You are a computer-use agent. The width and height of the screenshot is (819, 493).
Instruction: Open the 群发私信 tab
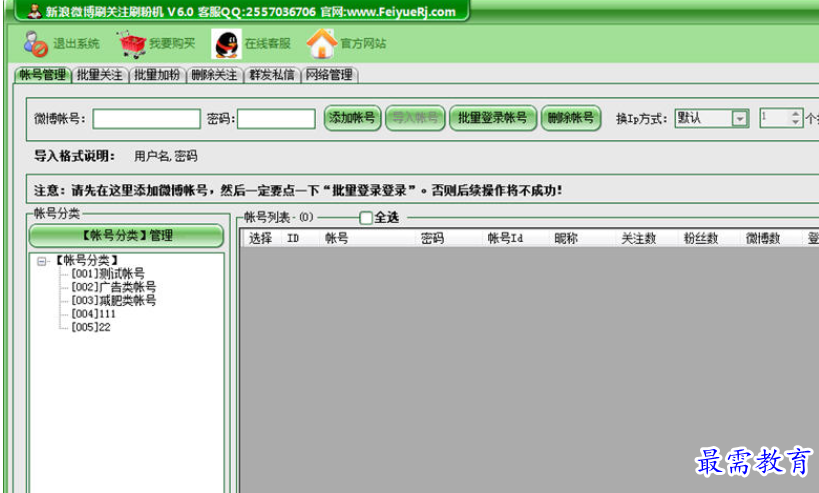point(272,75)
